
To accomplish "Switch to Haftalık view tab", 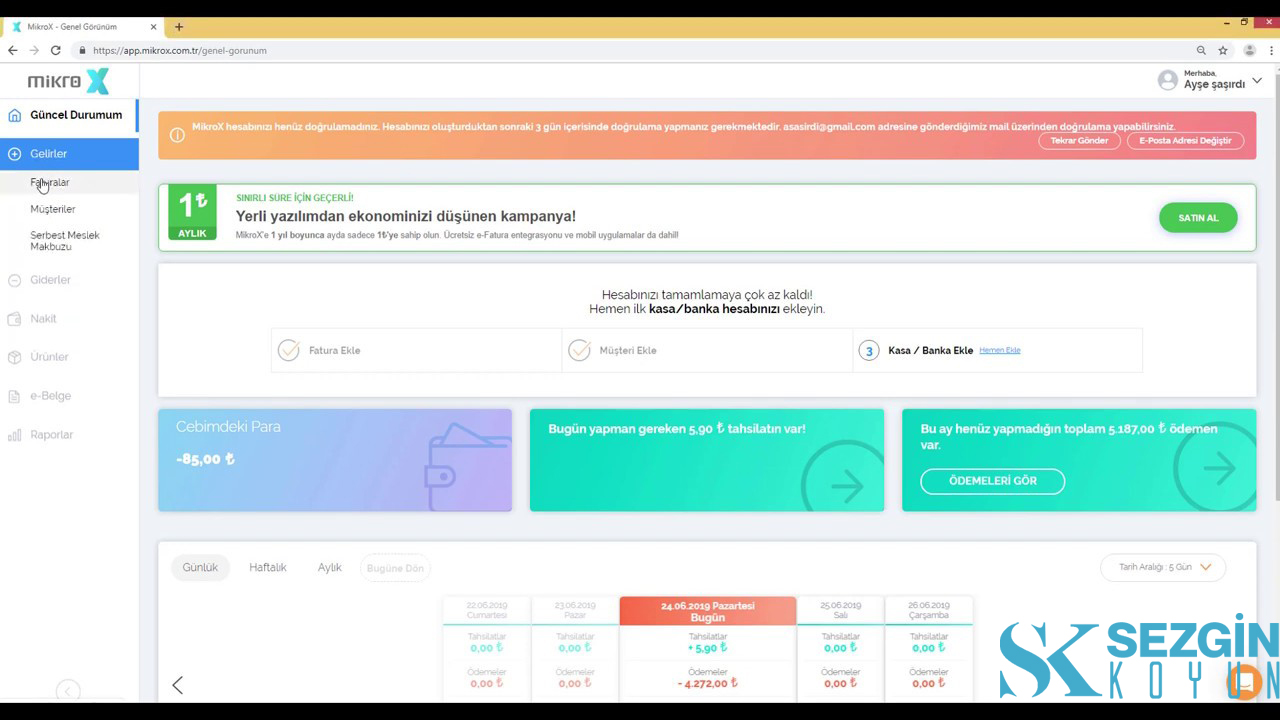I will 268,567.
